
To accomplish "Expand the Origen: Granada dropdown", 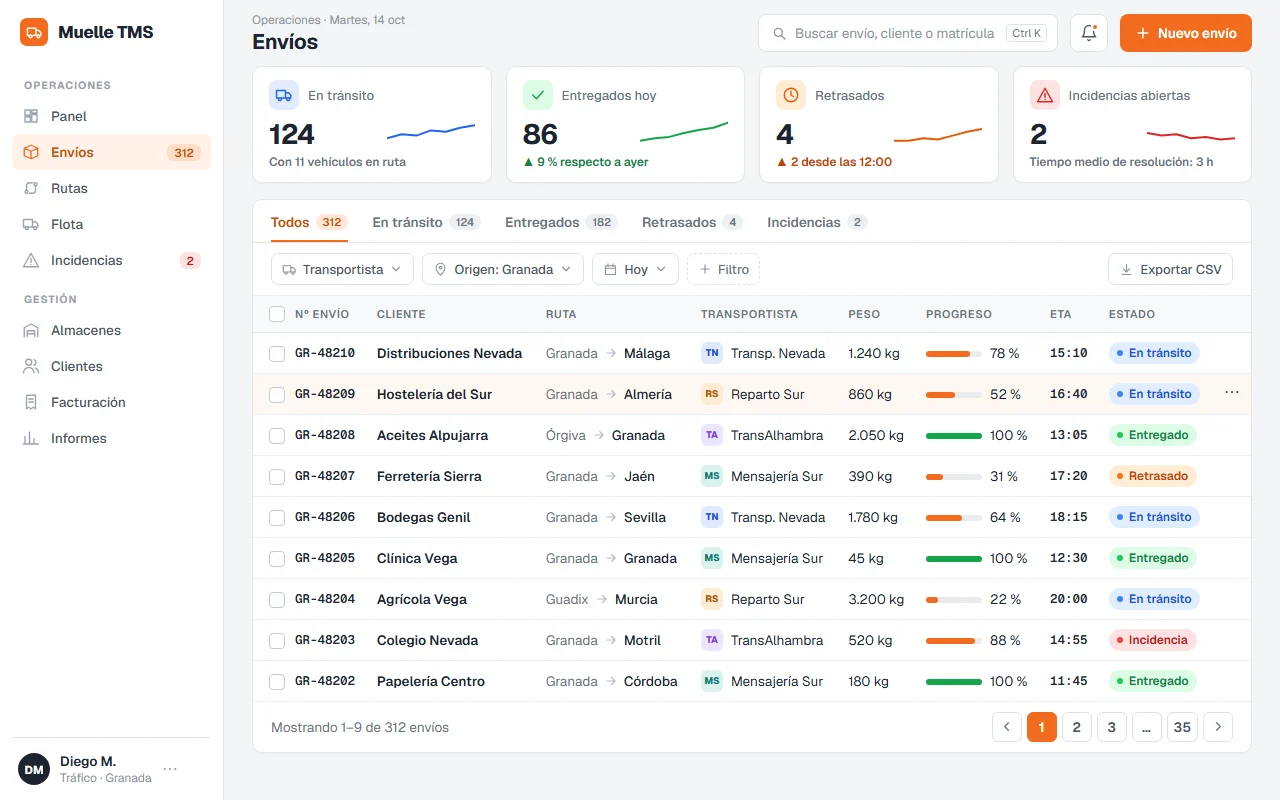I will [503, 269].
